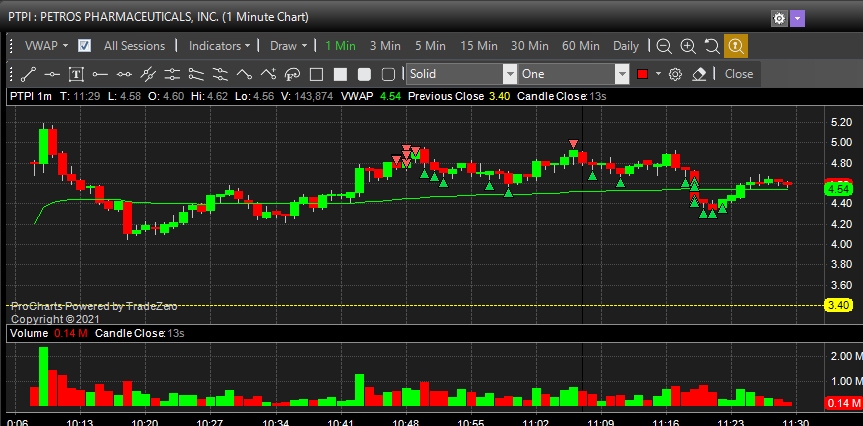Select the trend line drawing tool
Viewport: 863px width, 426px height.
click(29, 74)
